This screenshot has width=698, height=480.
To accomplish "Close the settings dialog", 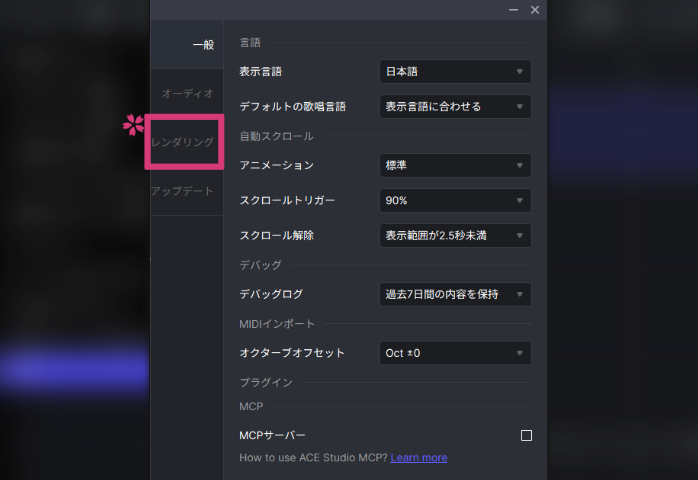I will pos(535,9).
